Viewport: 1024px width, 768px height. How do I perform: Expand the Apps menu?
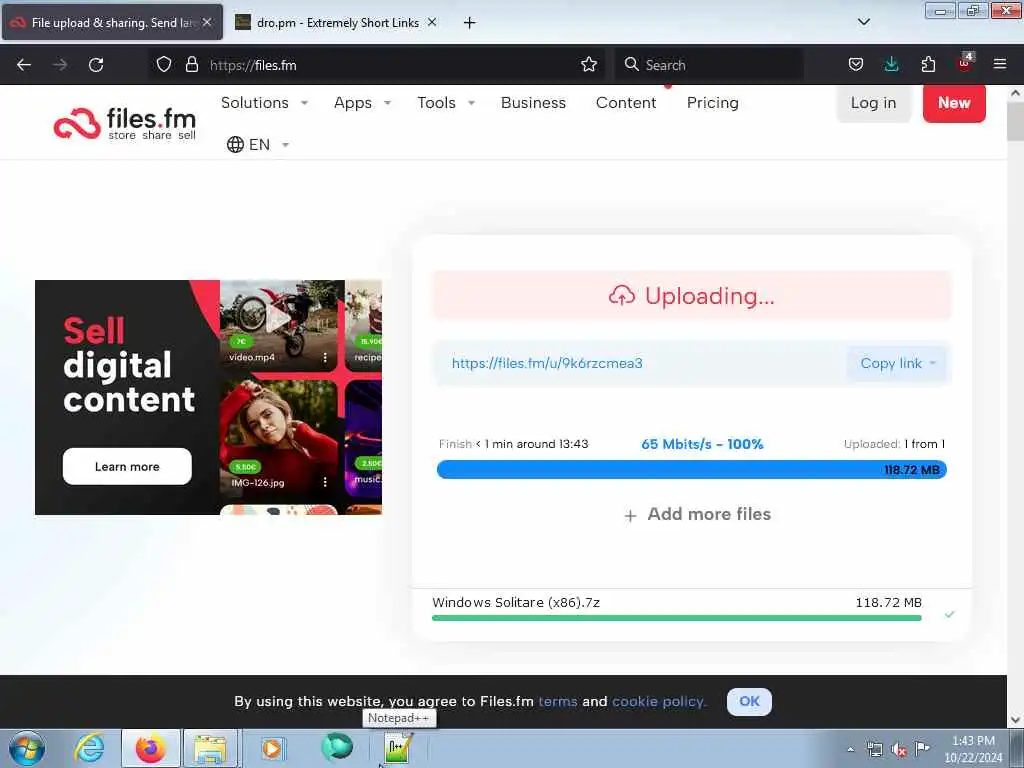click(x=362, y=103)
